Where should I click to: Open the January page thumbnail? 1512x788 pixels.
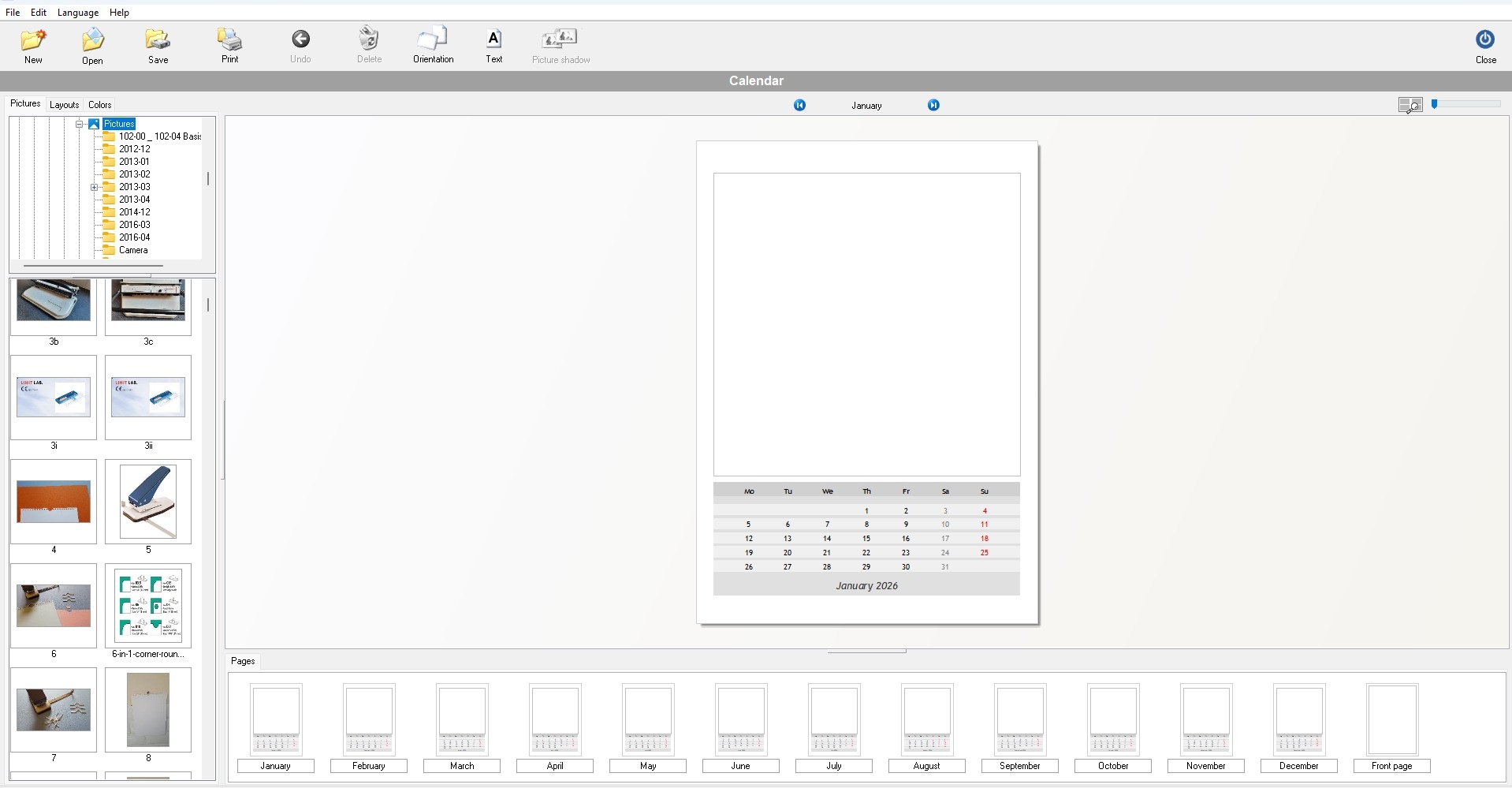[276, 720]
